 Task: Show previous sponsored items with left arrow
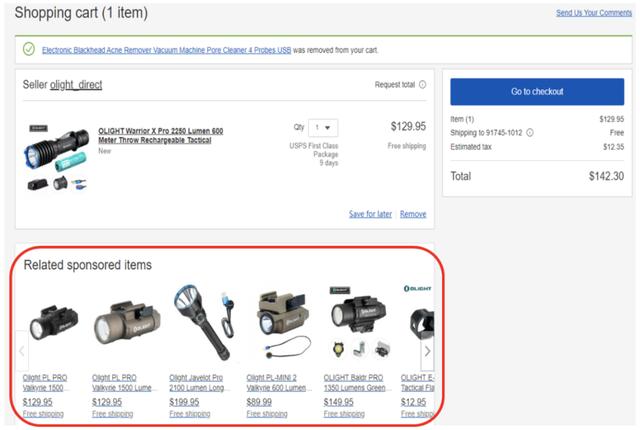coord(22,351)
